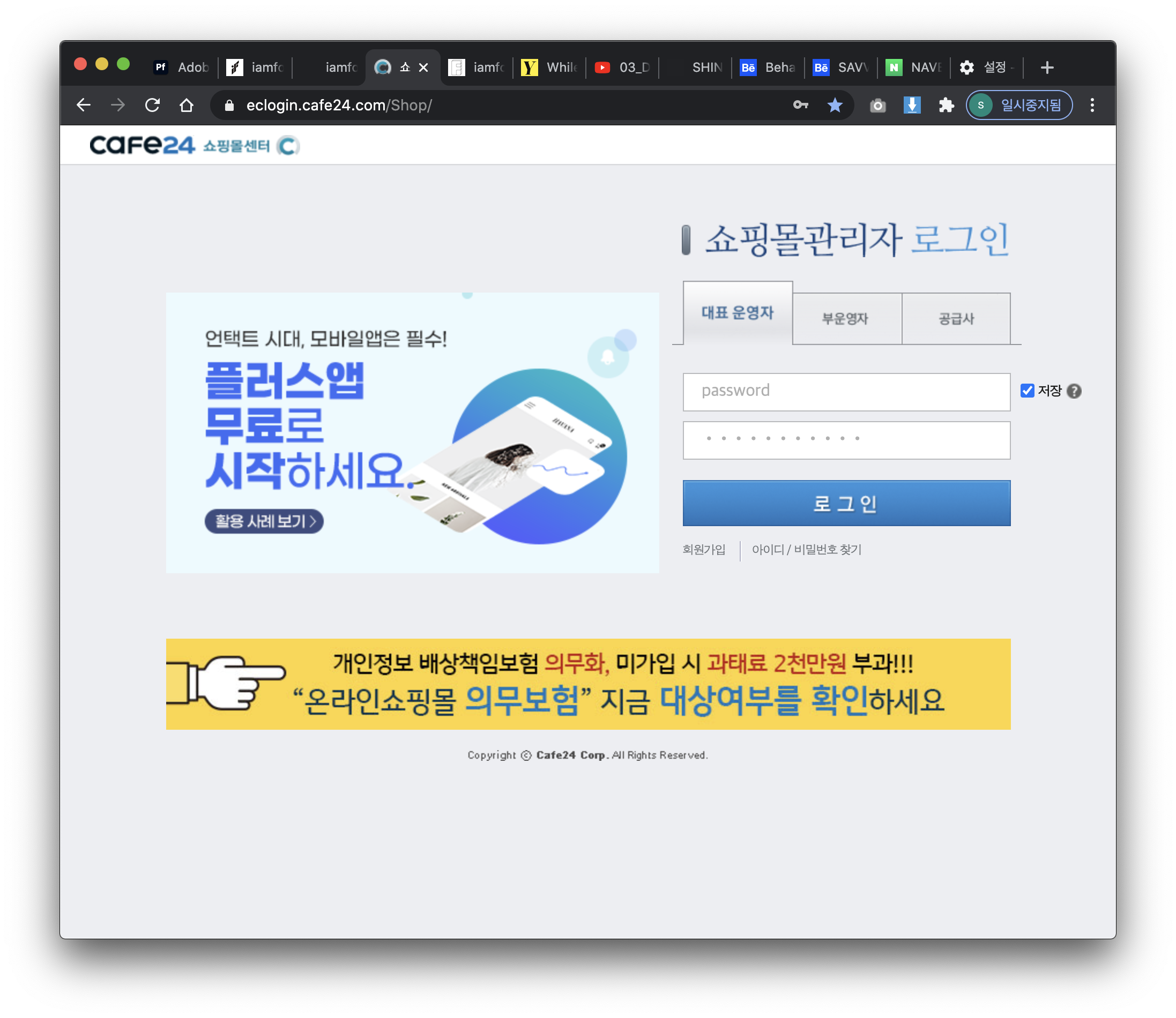
Task: Click the back navigation arrow
Action: [84, 105]
